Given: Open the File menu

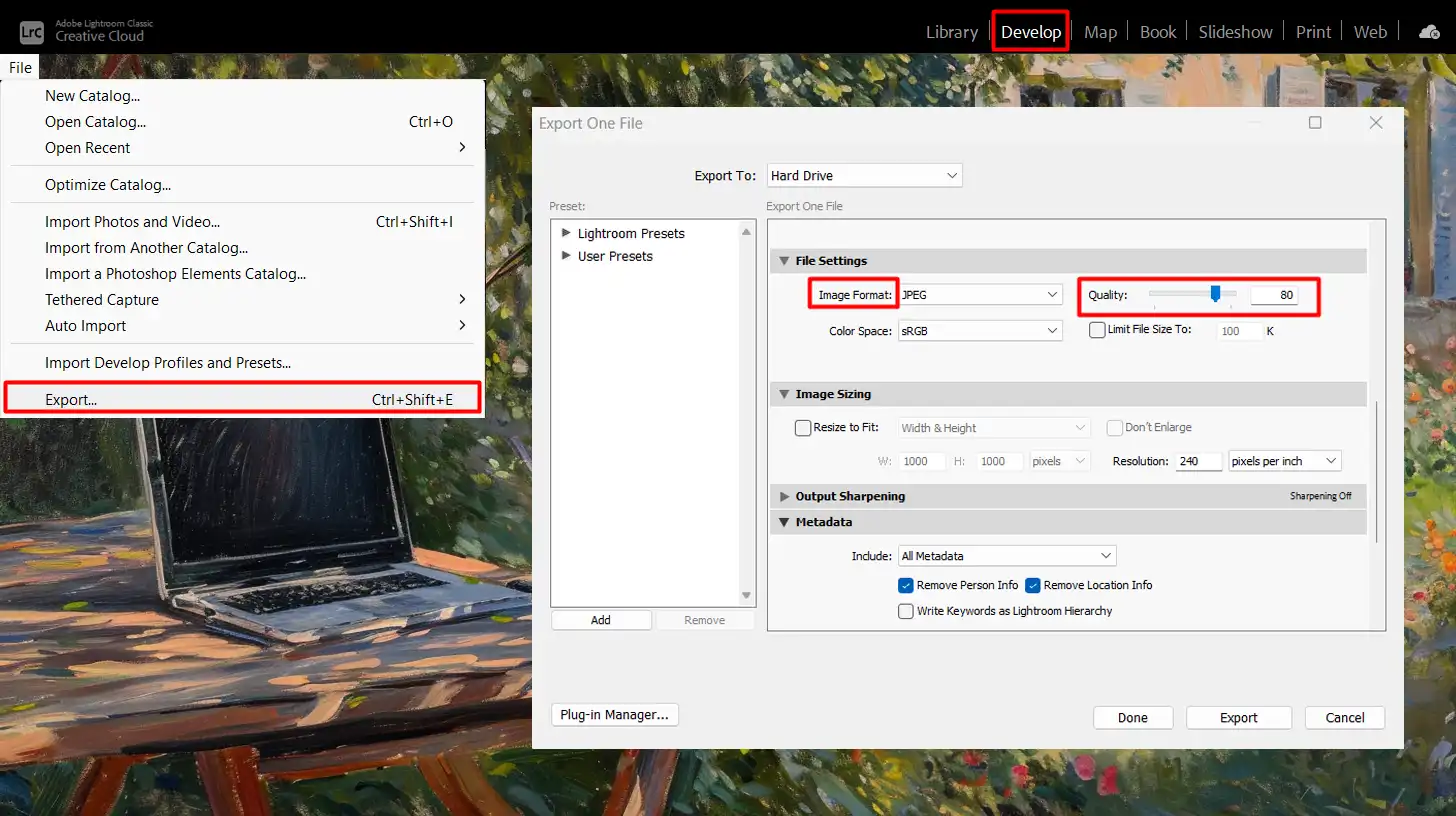Looking at the screenshot, I should [20, 68].
